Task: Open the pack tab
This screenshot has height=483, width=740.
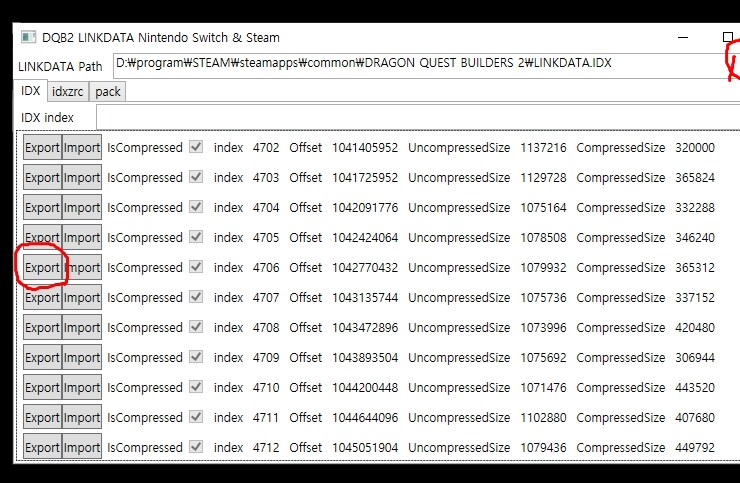Action: click(x=107, y=92)
